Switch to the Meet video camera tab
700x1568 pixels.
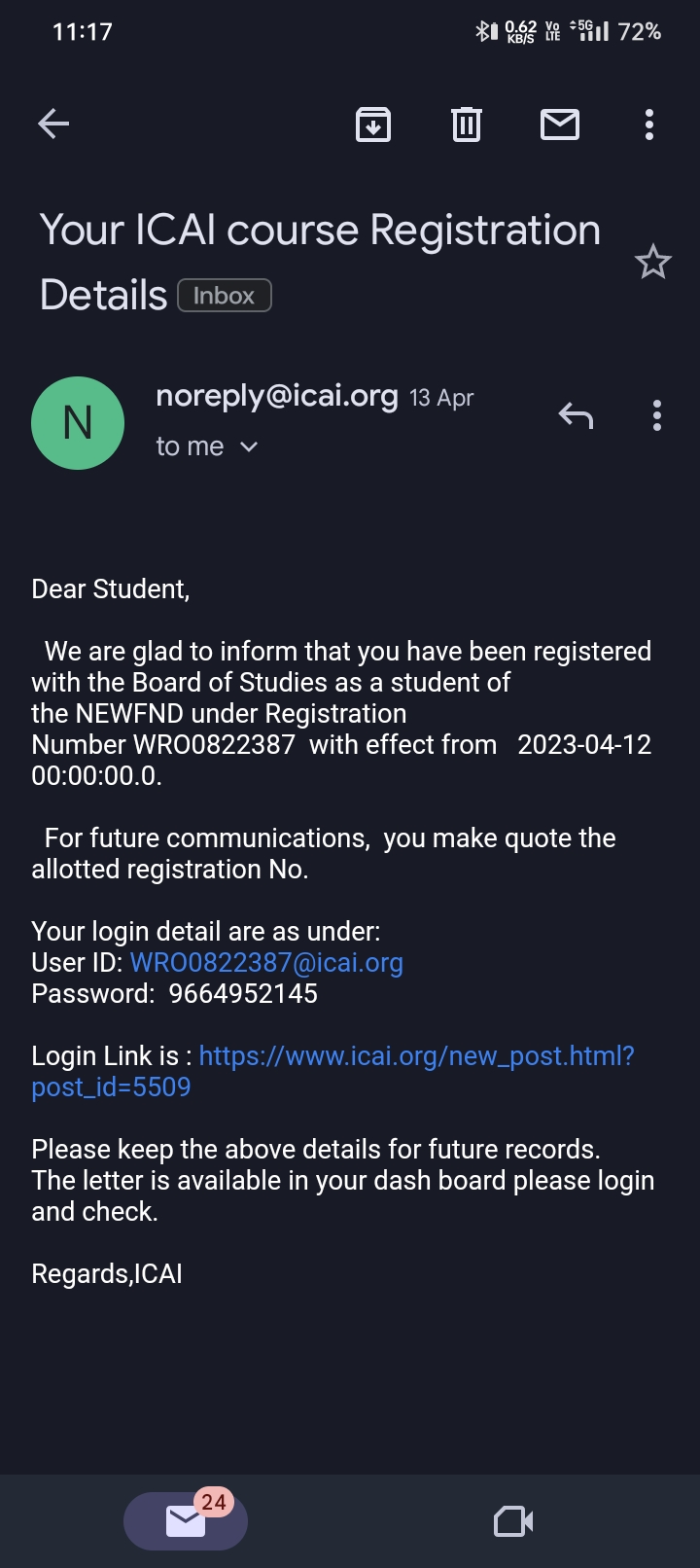pos(513,1521)
